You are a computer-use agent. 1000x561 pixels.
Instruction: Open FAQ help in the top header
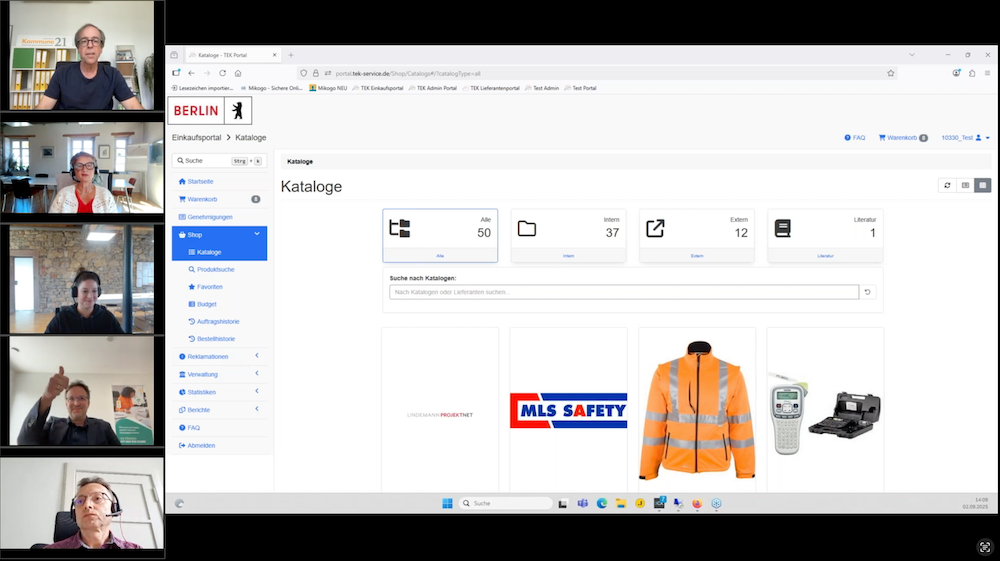[x=855, y=138]
